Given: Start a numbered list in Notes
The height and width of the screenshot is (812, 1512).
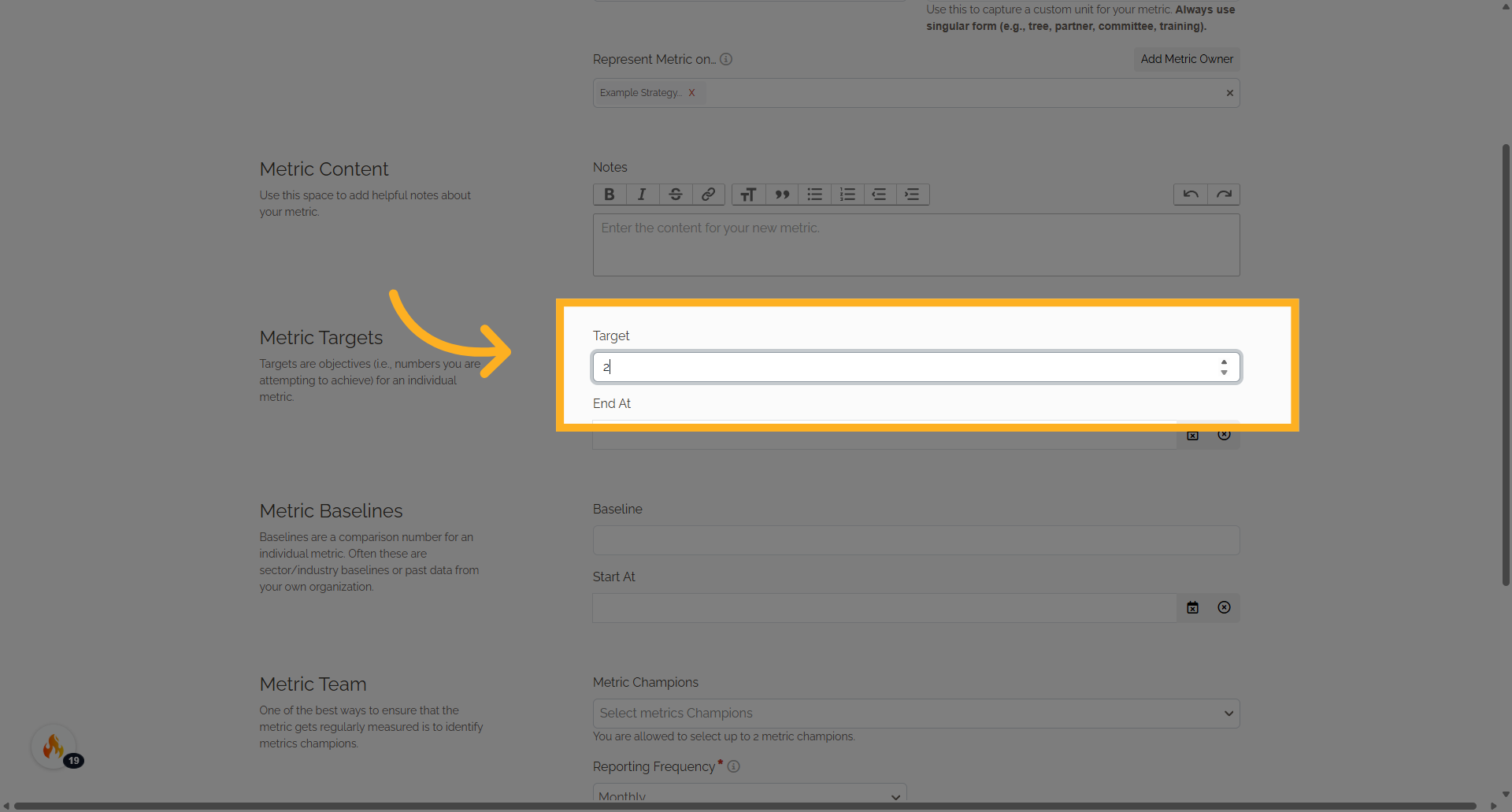Looking at the screenshot, I should pyautogui.click(x=847, y=195).
